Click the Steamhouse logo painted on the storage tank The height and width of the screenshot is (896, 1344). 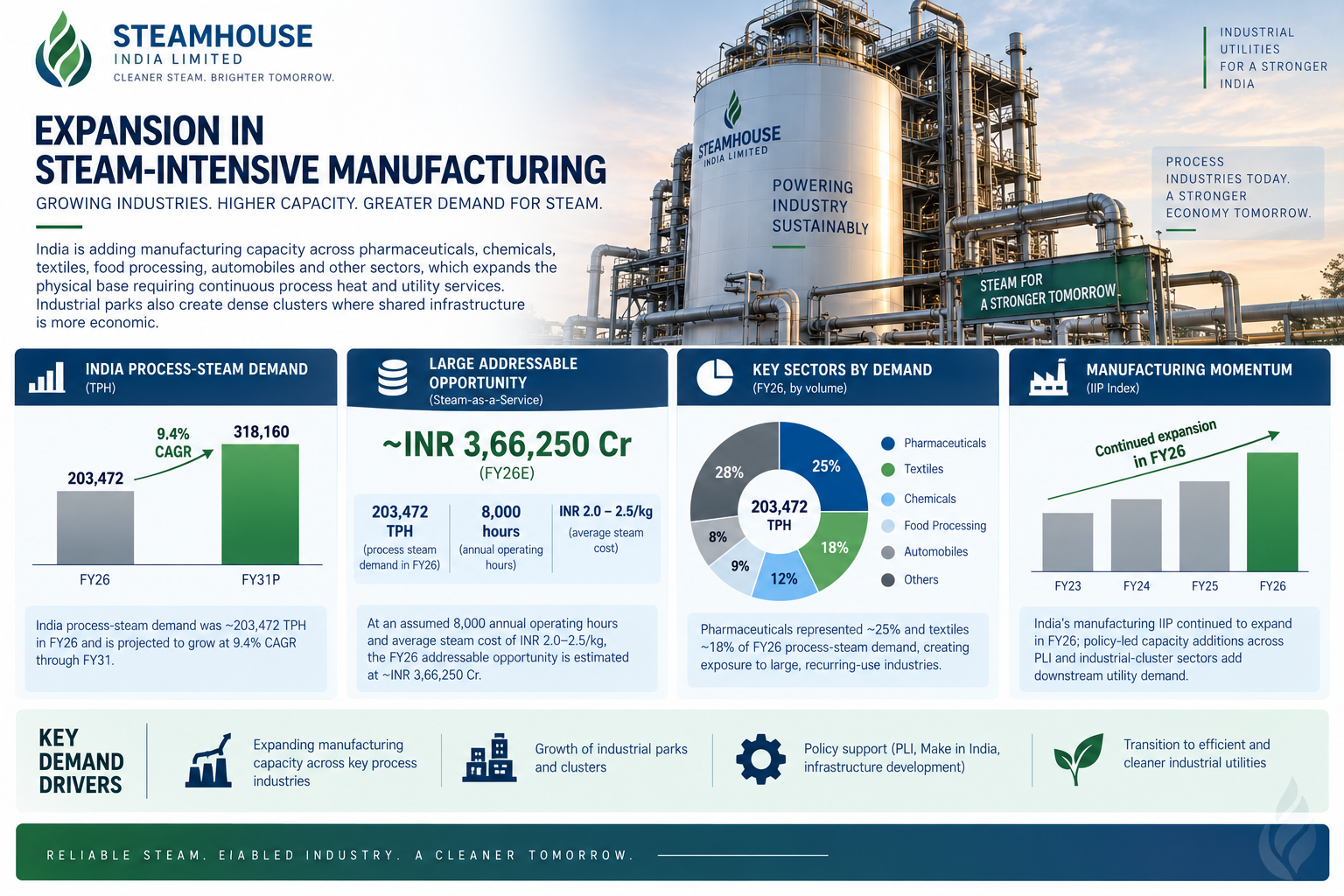pyautogui.click(x=733, y=109)
